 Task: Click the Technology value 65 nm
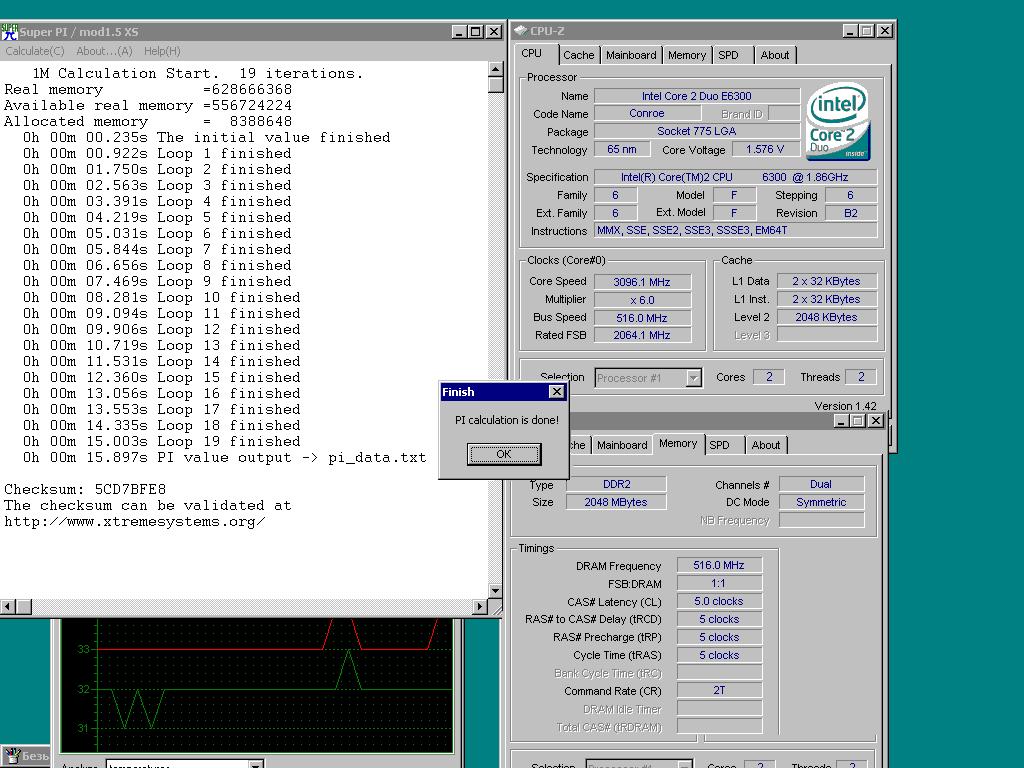[622, 150]
